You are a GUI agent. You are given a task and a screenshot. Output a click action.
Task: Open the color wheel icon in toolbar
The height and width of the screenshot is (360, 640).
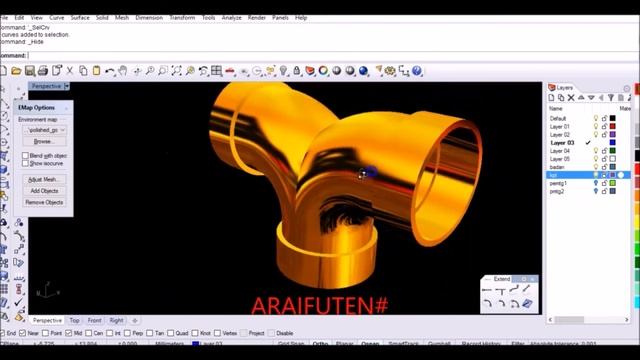(x=323, y=71)
